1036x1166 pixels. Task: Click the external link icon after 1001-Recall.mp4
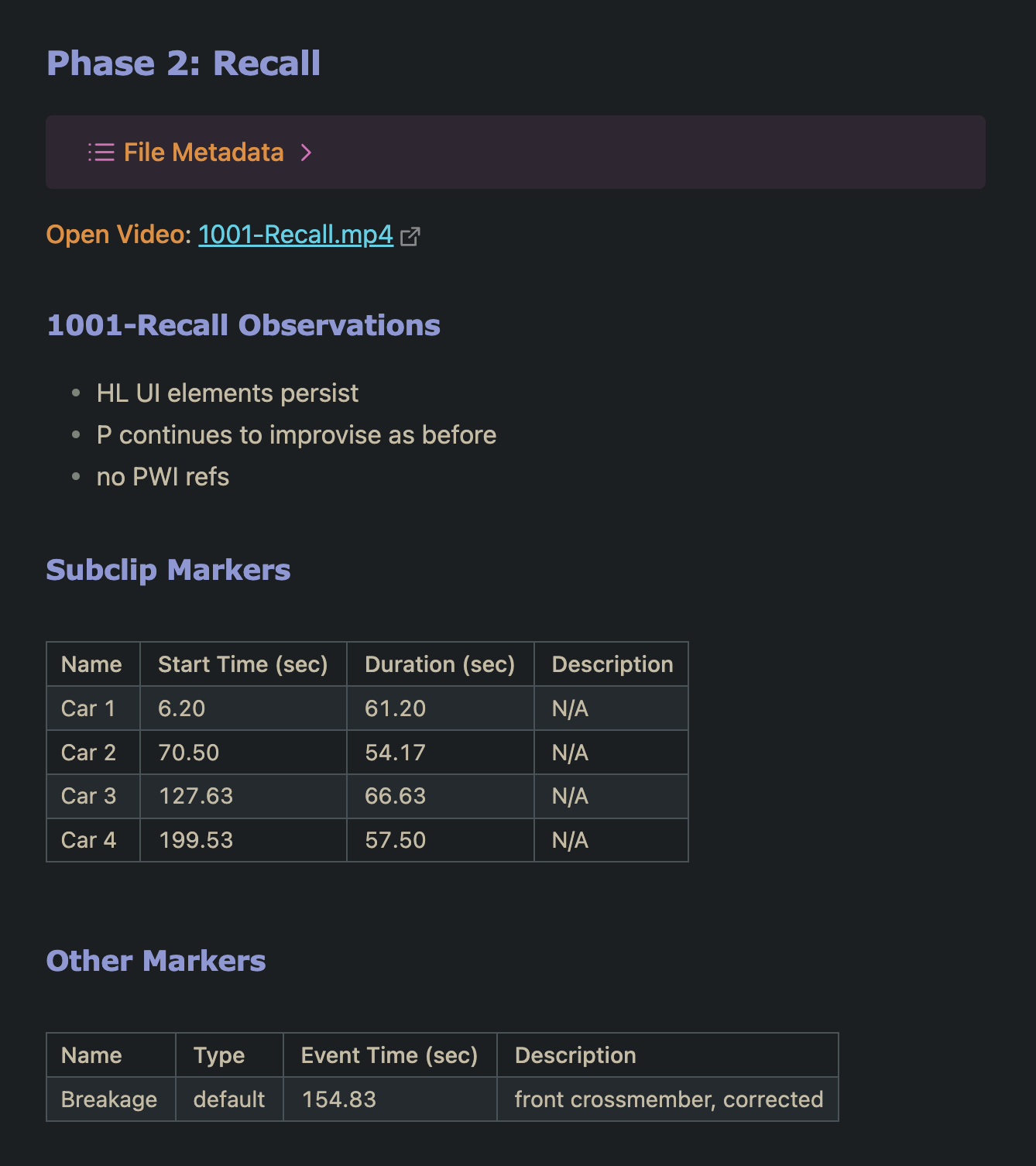[x=410, y=236]
